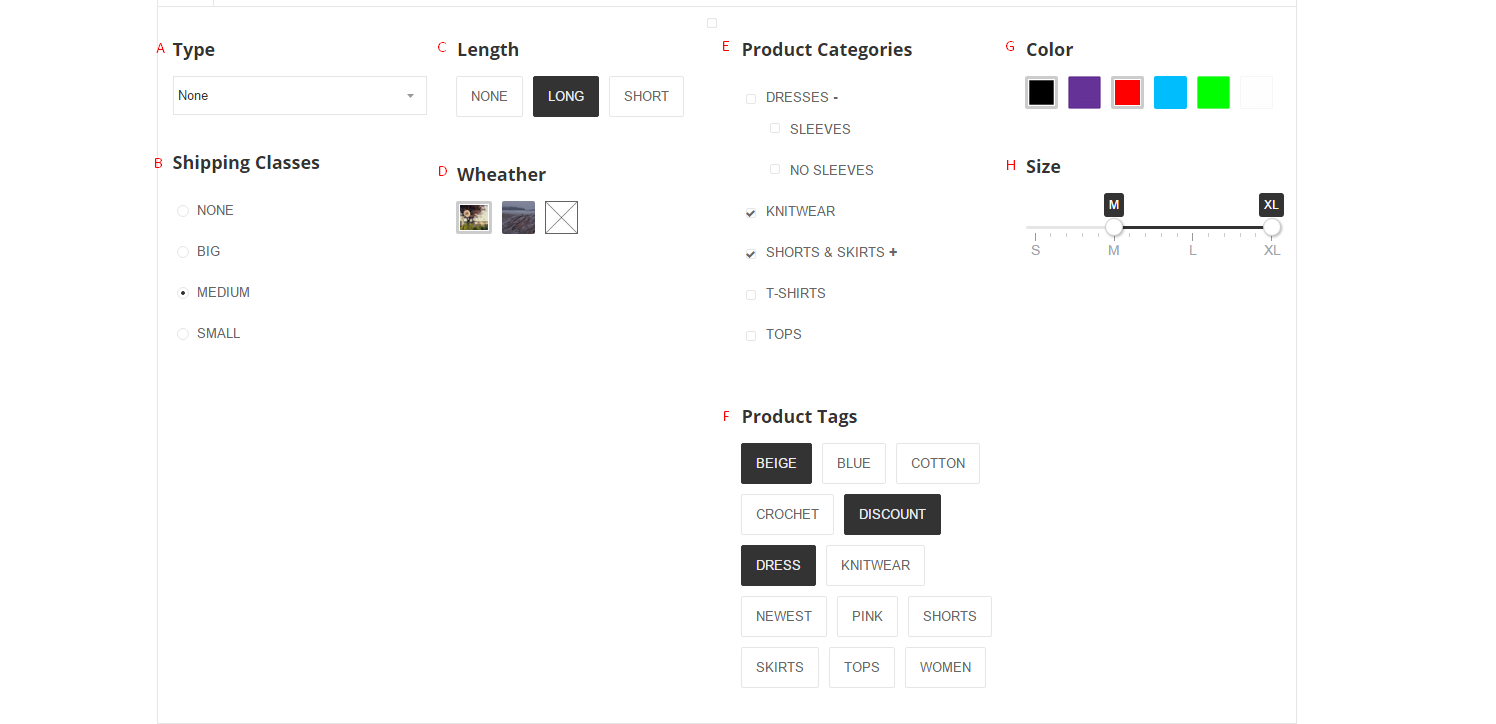Deselect the Discount product tag

coord(892,514)
